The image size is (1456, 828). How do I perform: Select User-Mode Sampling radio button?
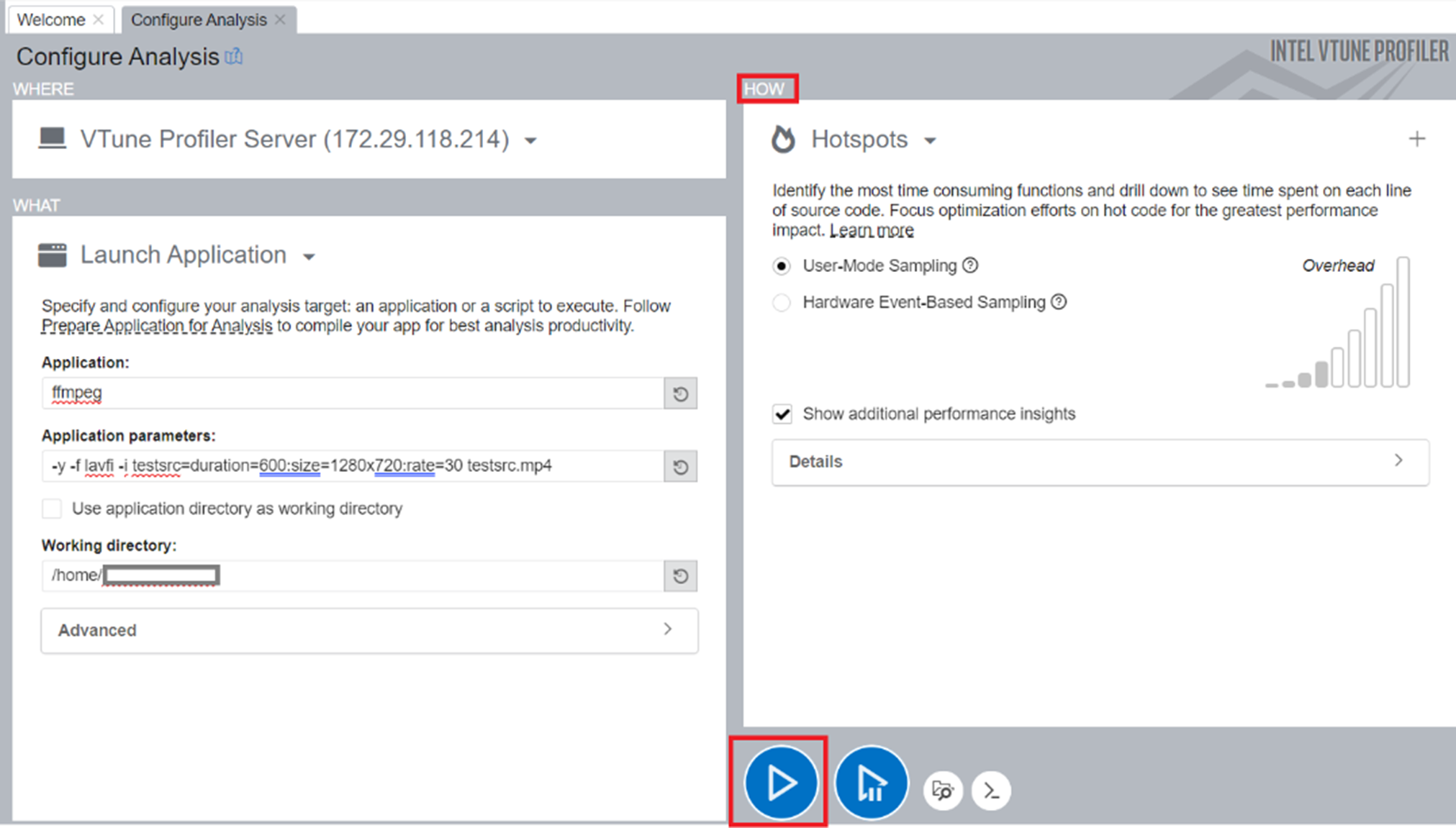coord(782,266)
